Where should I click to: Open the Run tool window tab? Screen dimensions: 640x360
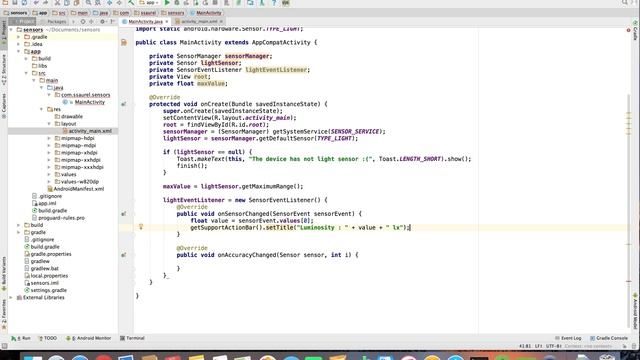click(x=21, y=338)
